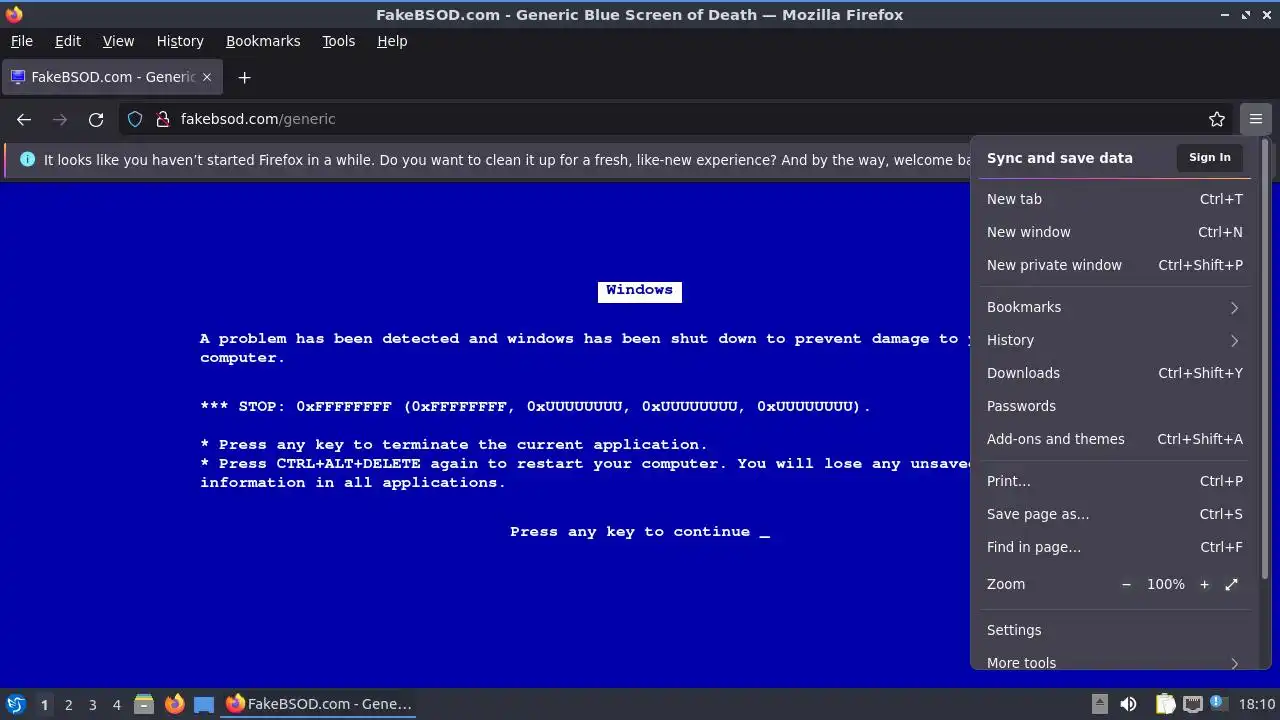Open Settings from the panel menu
This screenshot has width=1280, height=720.
coord(1114,630)
